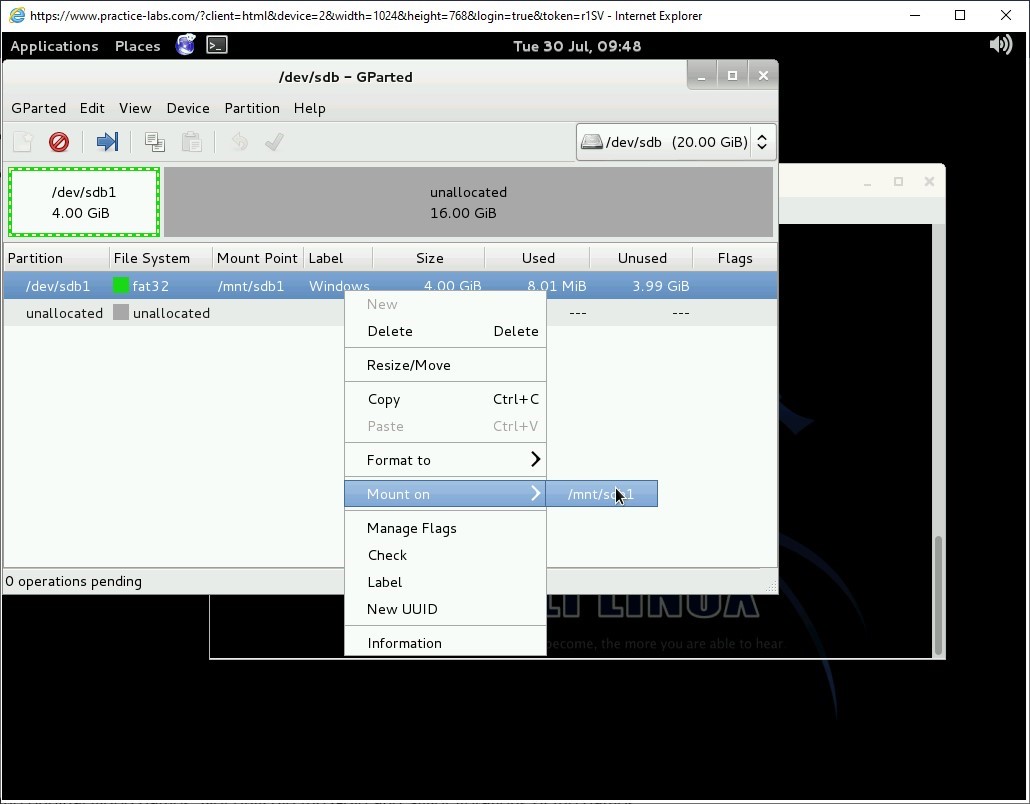Select Resize/Move from the context menu
The height and width of the screenshot is (804, 1030).
409,365
